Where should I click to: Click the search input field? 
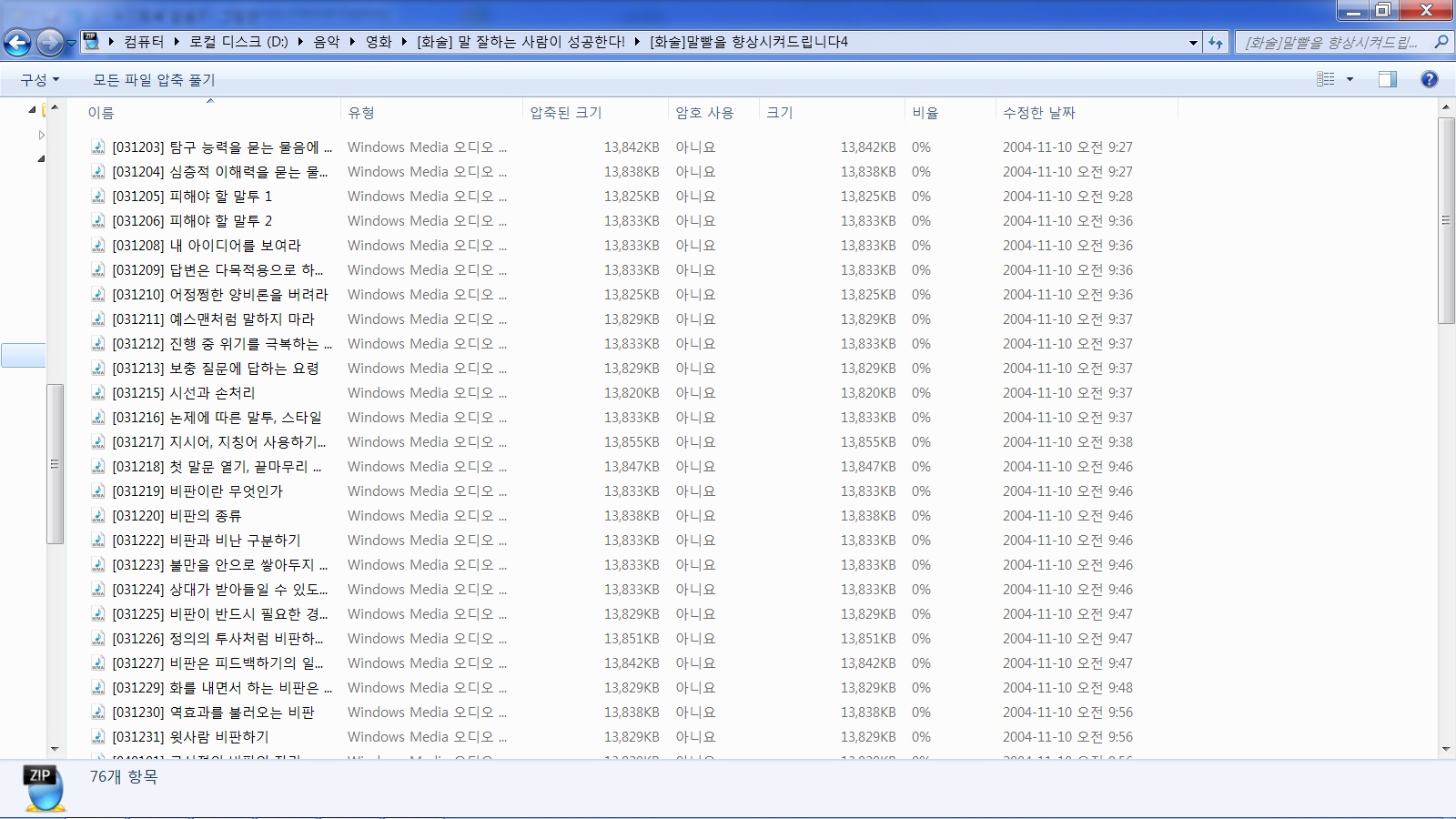coord(1330,42)
